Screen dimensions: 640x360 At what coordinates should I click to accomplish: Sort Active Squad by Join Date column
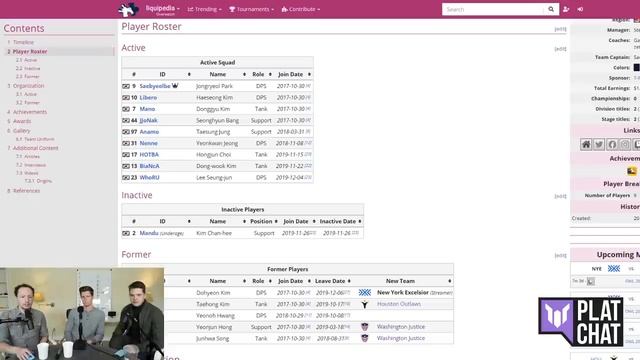[309, 74]
